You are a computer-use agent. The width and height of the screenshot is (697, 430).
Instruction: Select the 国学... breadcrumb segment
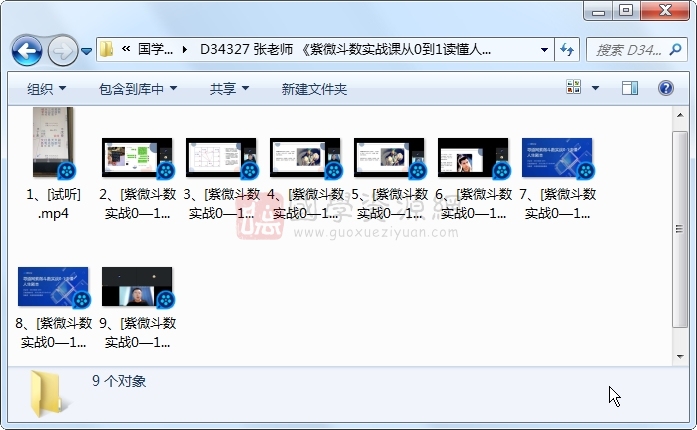[156, 49]
